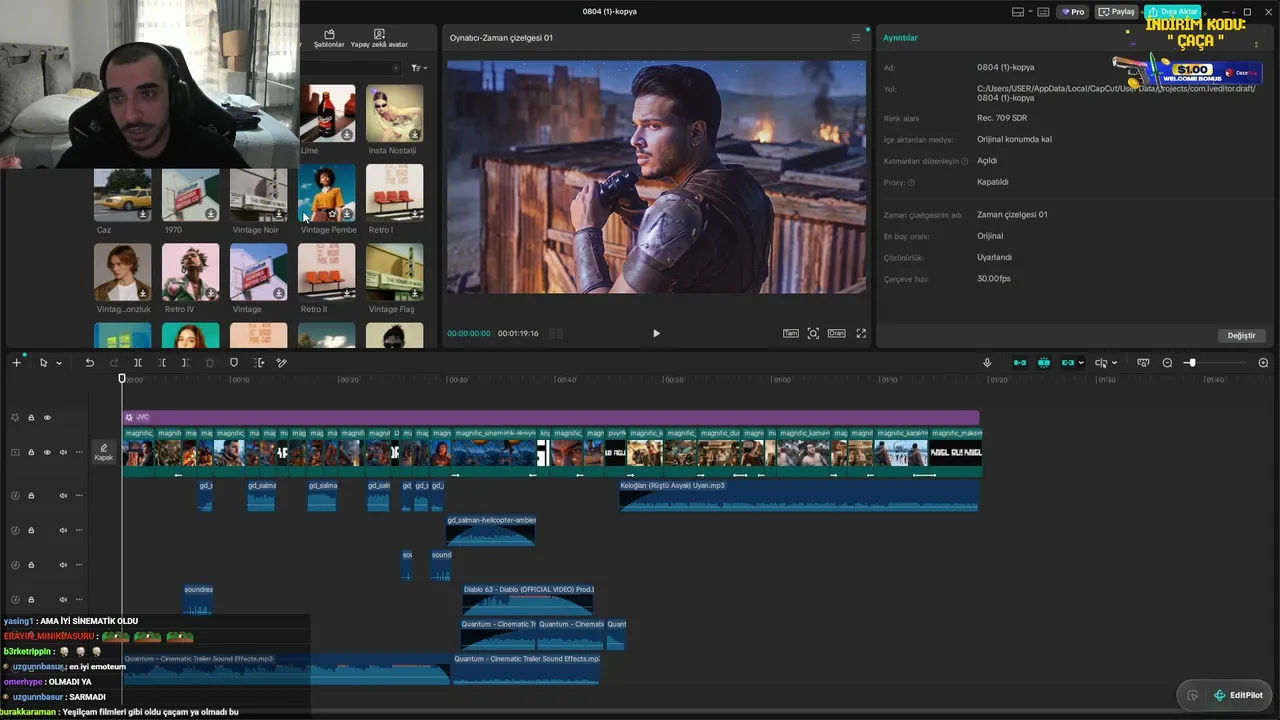Toggle clip linkage in the timeline toolbar

[1068, 363]
